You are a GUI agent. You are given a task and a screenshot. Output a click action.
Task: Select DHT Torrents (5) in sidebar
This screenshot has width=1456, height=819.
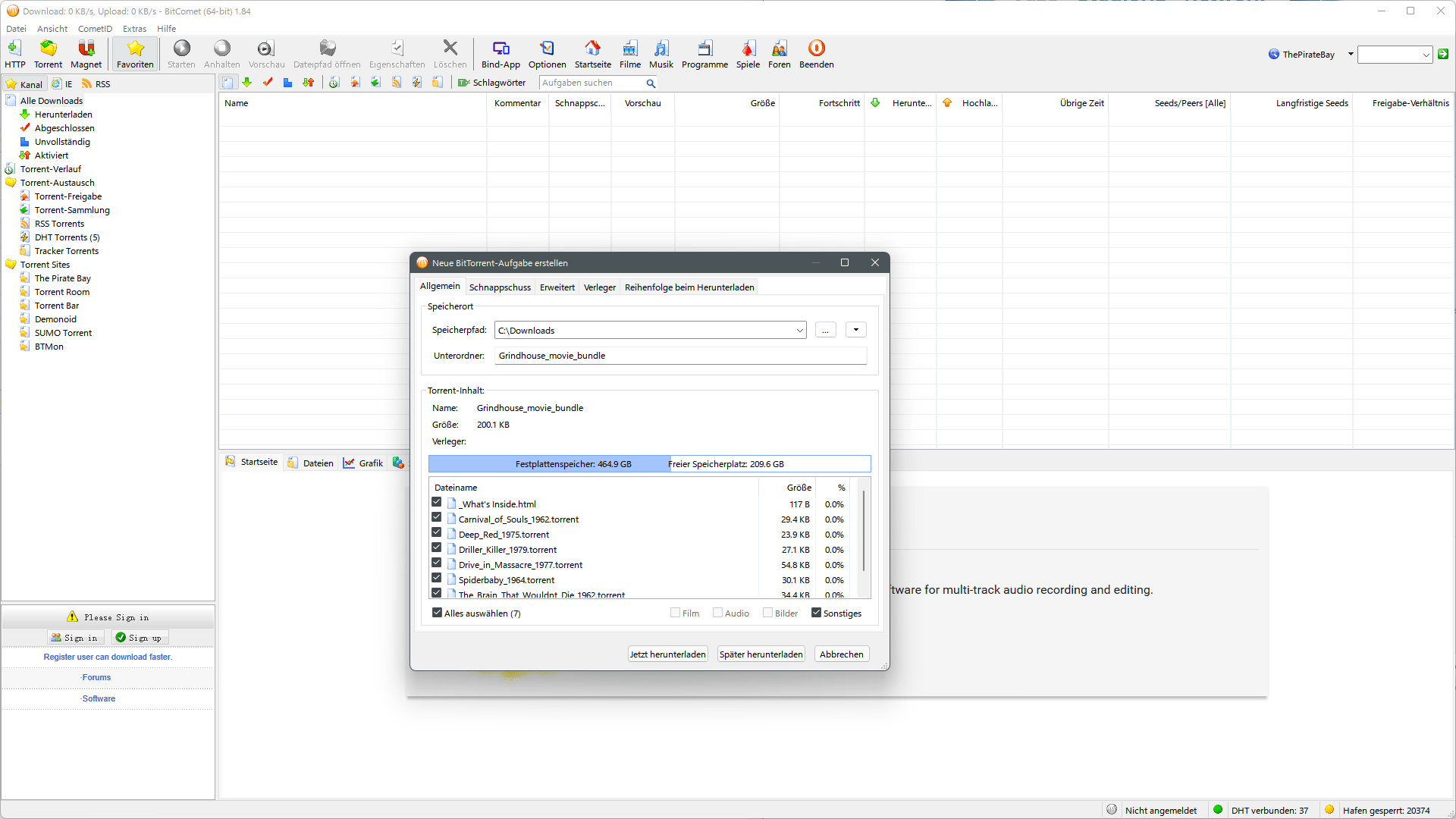click(x=67, y=237)
